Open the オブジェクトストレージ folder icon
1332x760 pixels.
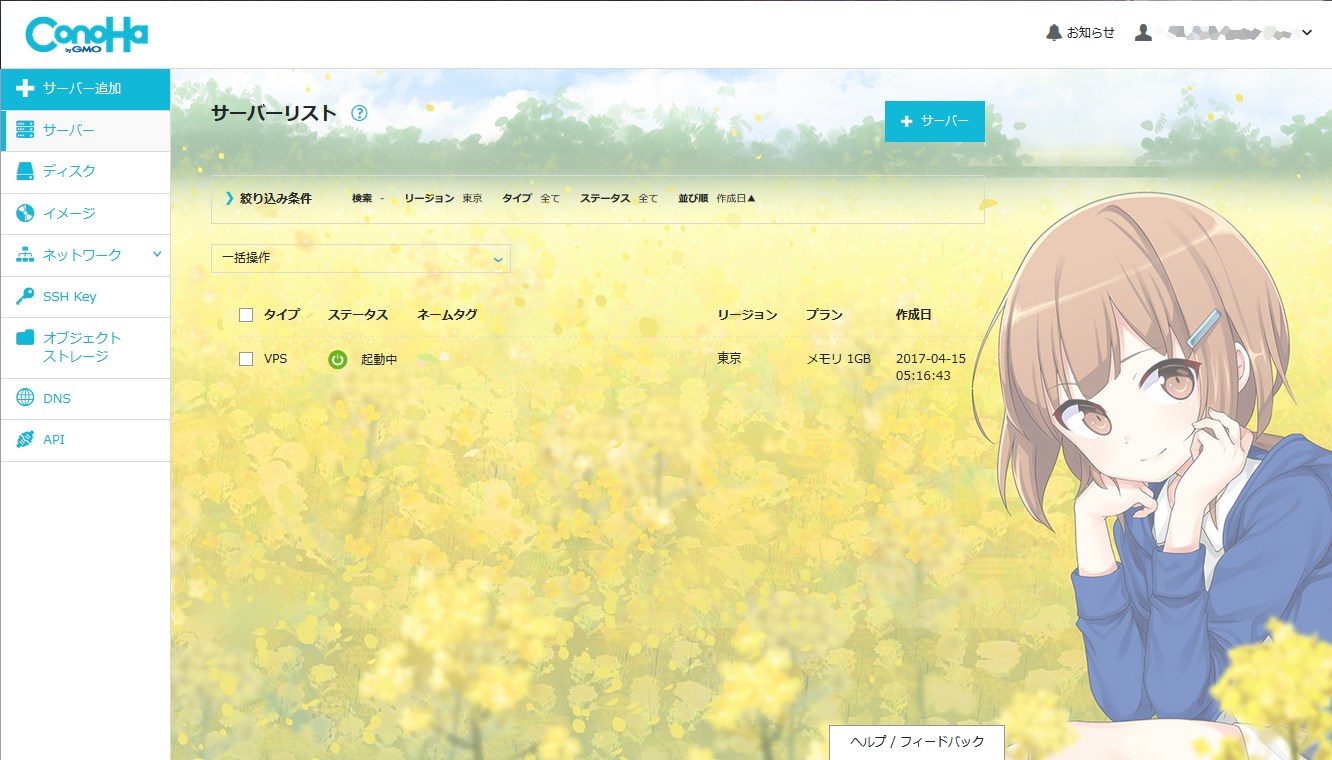pyautogui.click(x=25, y=338)
